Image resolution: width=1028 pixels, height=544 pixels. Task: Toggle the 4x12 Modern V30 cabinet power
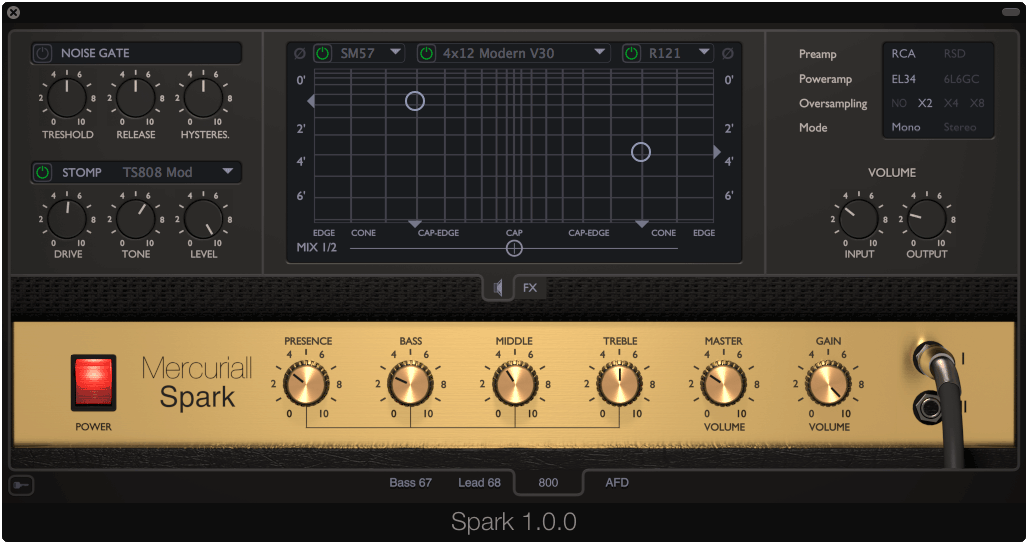pos(426,53)
